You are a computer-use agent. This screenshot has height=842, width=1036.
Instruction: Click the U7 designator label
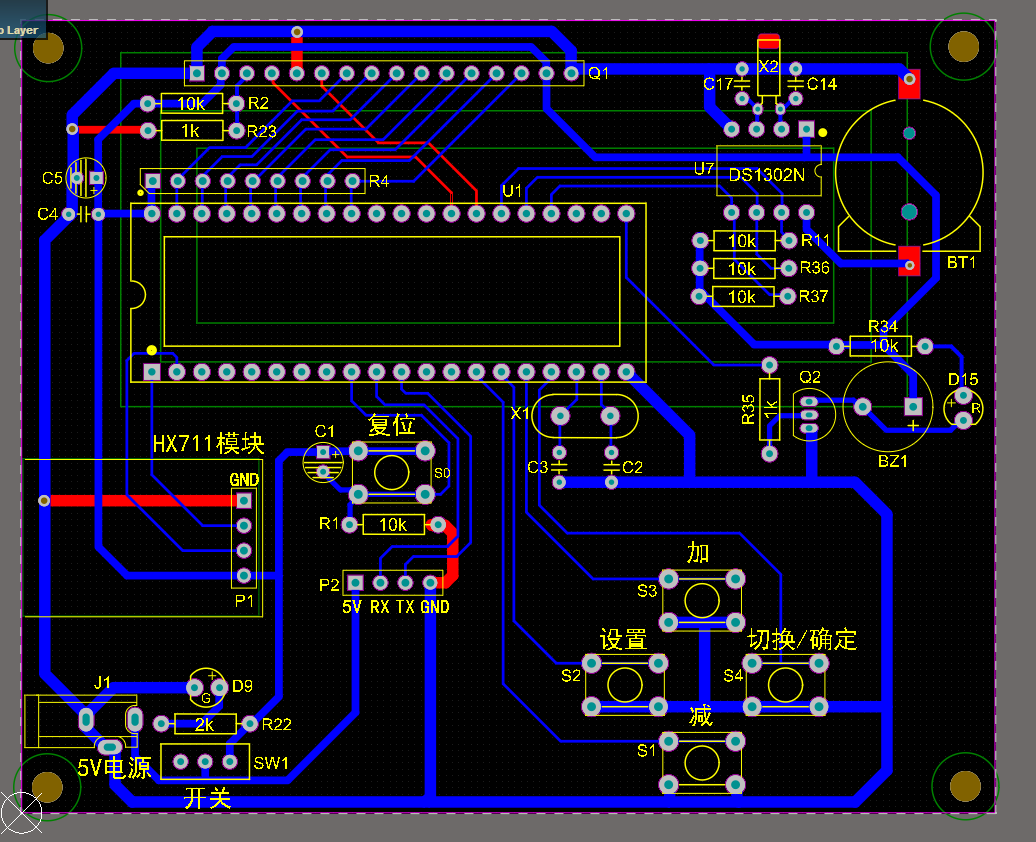[x=704, y=169]
